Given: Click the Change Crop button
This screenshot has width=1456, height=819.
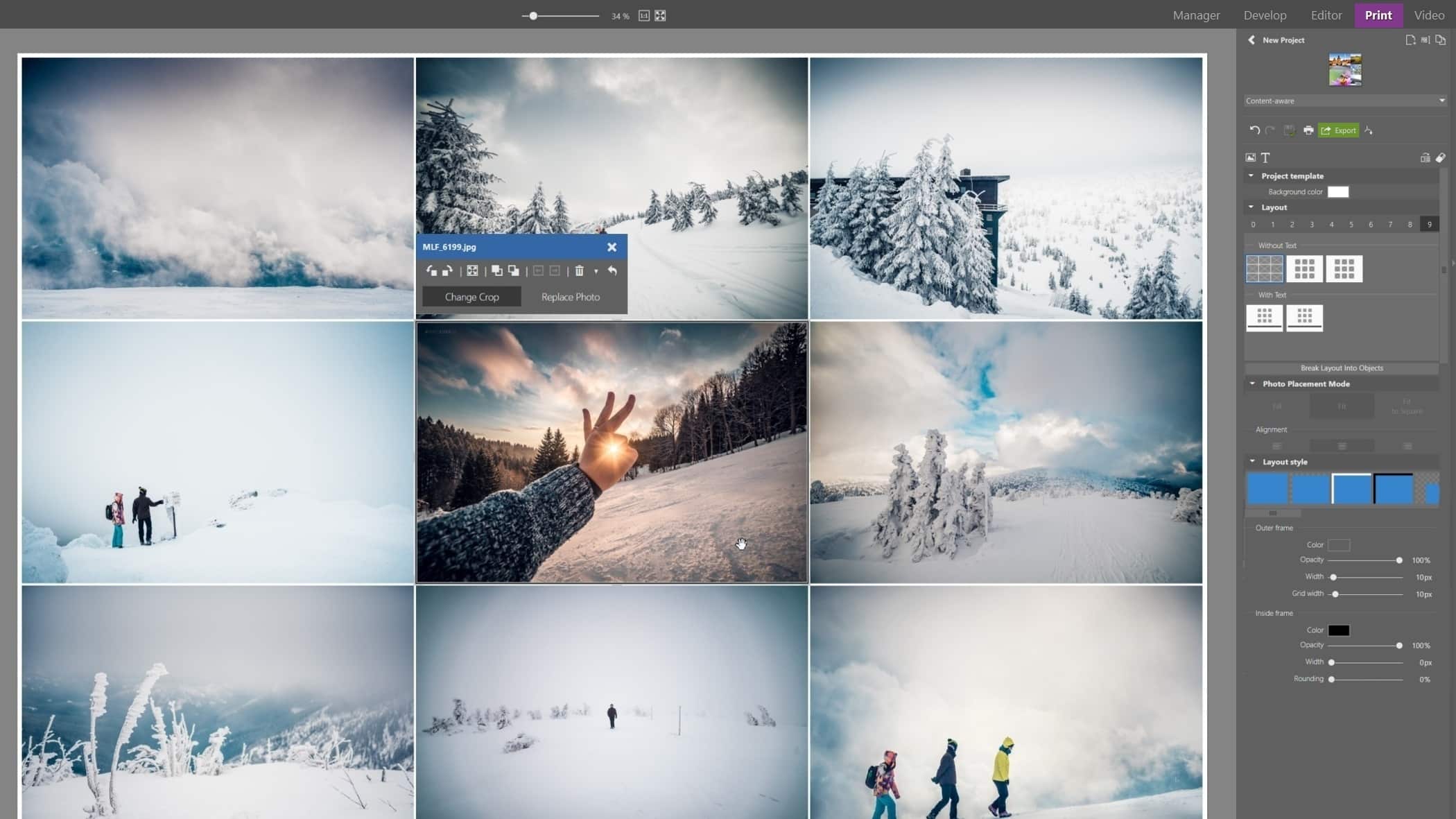Looking at the screenshot, I should point(471,297).
